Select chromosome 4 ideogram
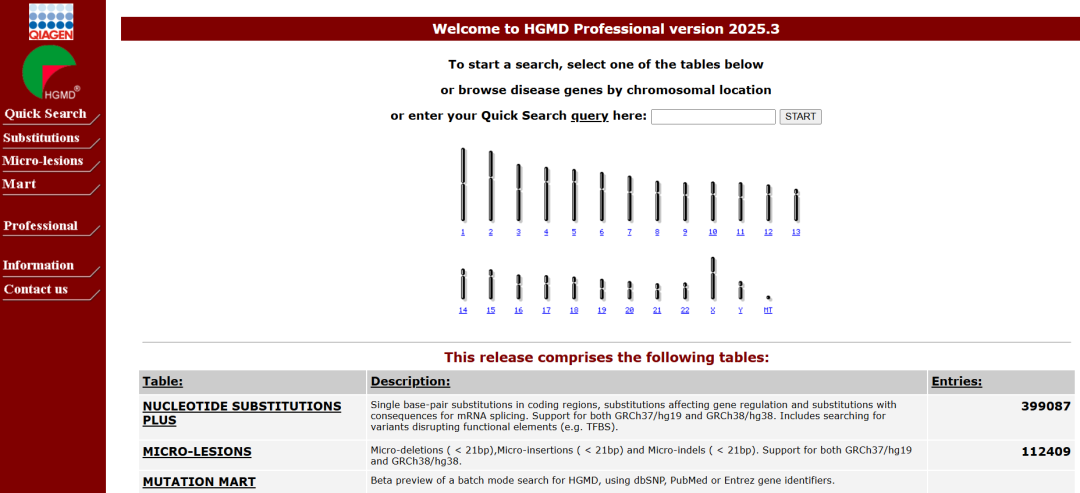This screenshot has width=1080, height=493. point(546,194)
